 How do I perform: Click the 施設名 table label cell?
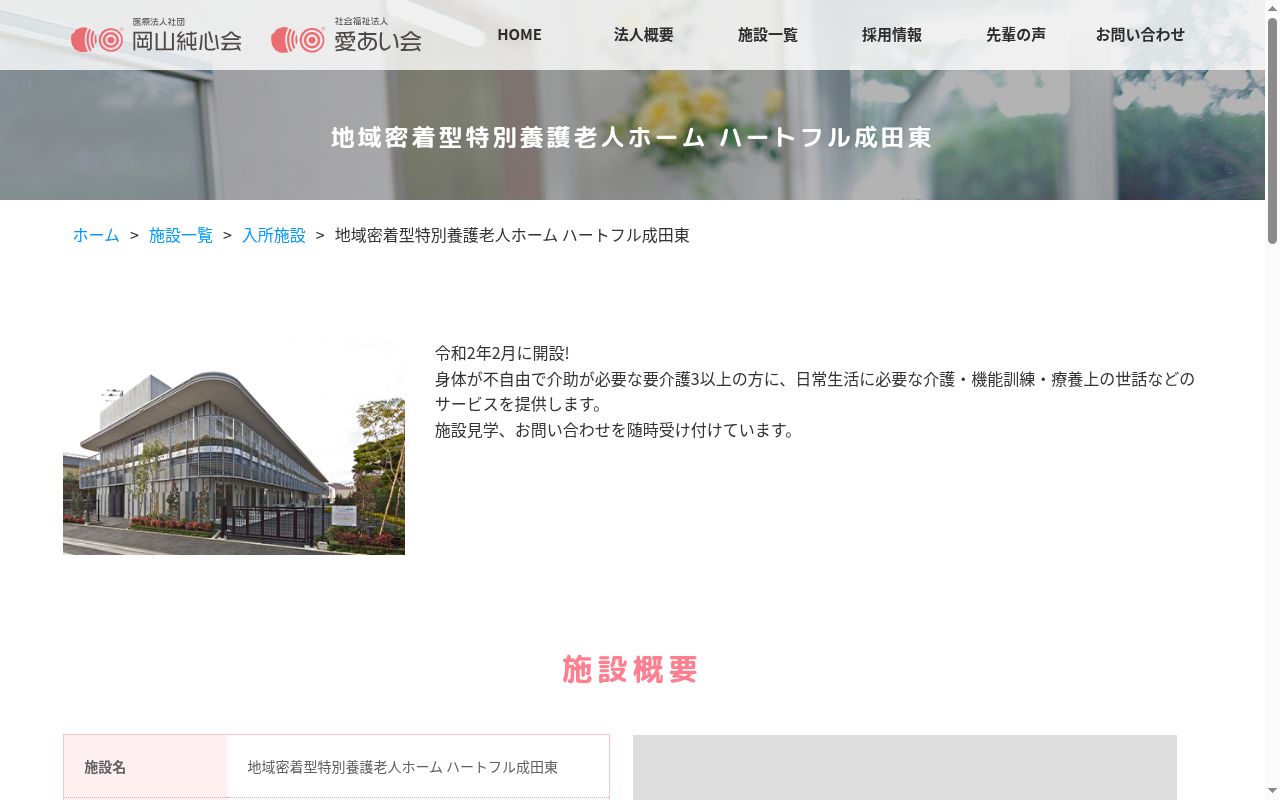pyautogui.click(x=145, y=767)
